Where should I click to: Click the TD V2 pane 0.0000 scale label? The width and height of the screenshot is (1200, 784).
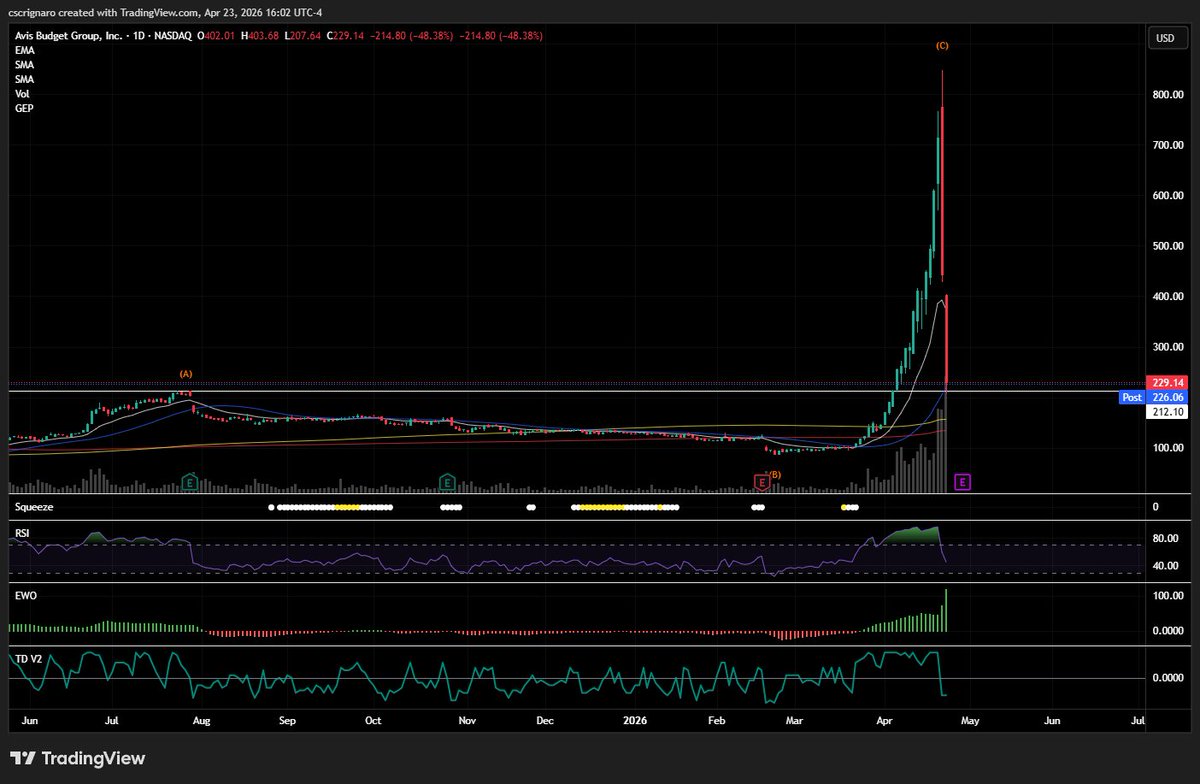tap(1168, 678)
